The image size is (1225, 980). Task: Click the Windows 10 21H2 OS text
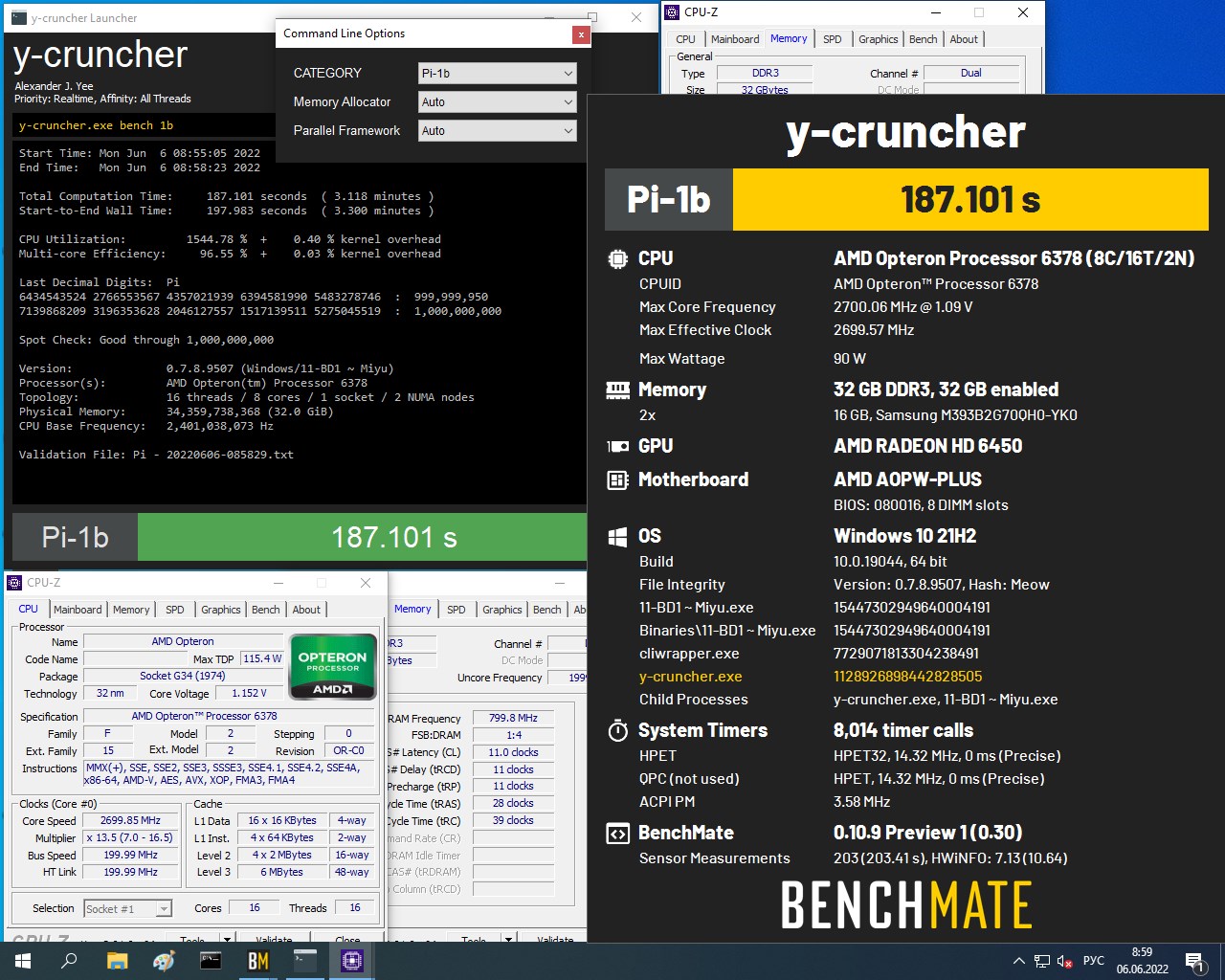click(905, 536)
